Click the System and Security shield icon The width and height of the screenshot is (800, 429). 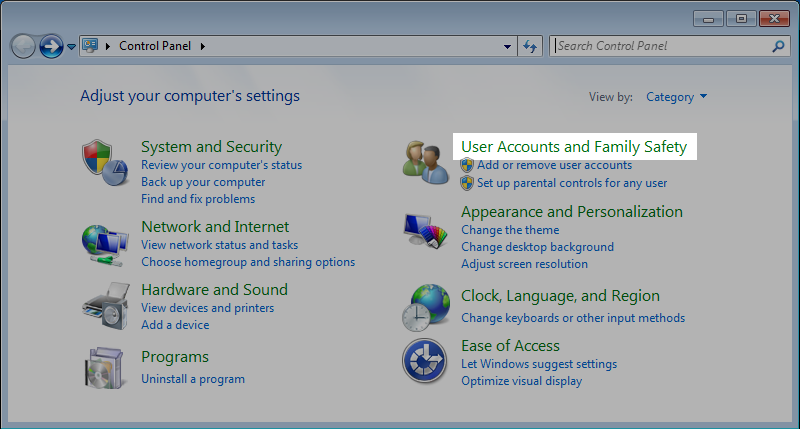(104, 163)
